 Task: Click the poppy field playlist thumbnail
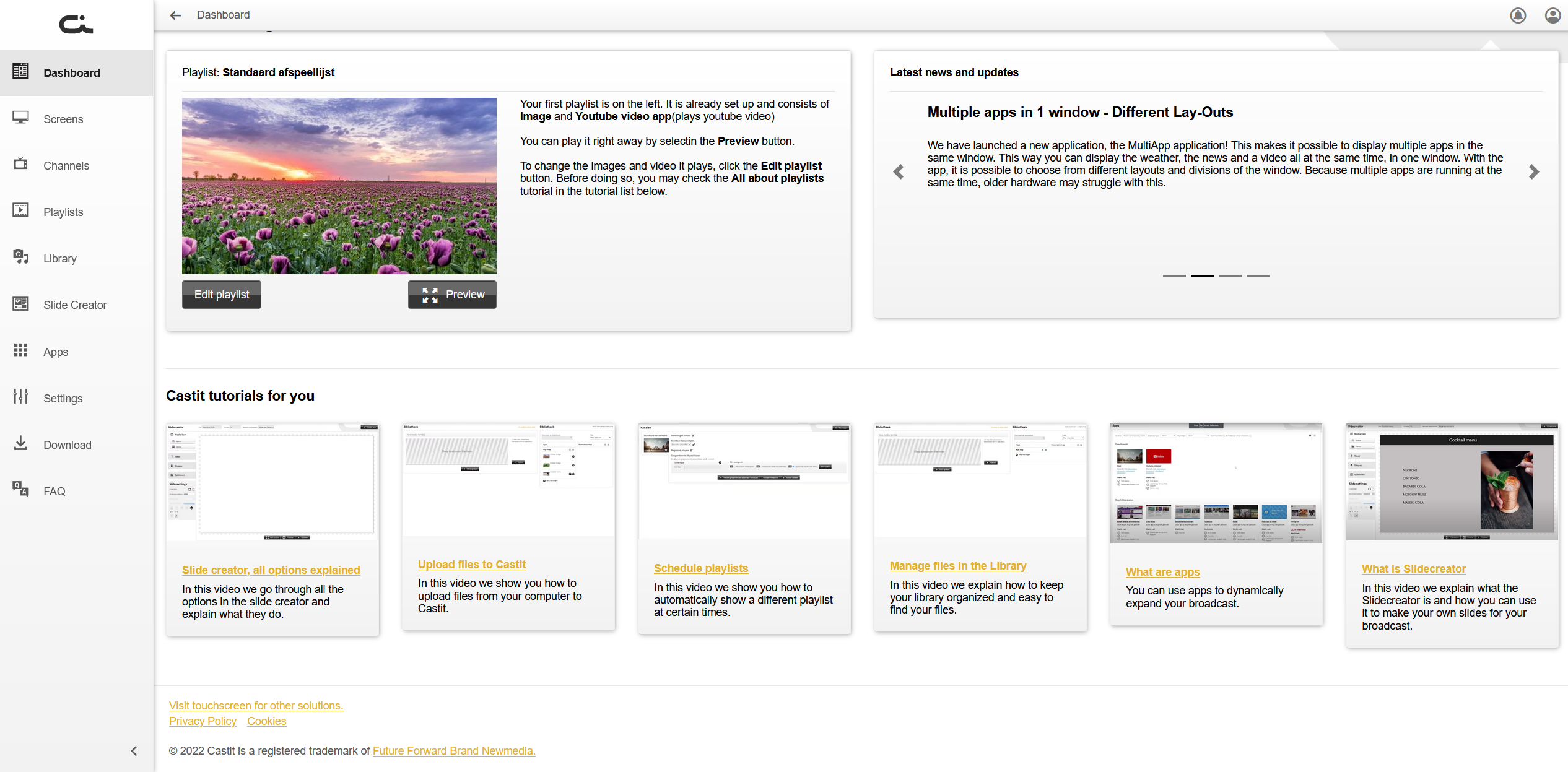[x=339, y=185]
